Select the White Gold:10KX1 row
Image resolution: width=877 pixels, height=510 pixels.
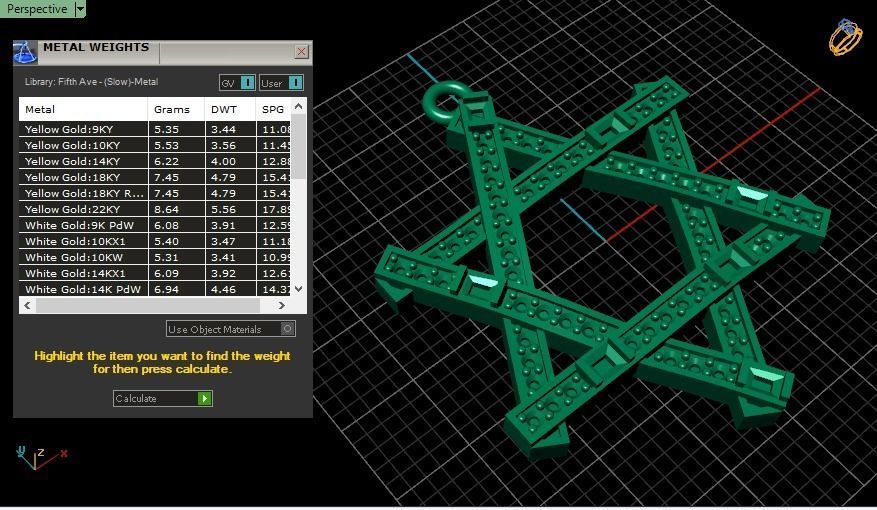(155, 242)
